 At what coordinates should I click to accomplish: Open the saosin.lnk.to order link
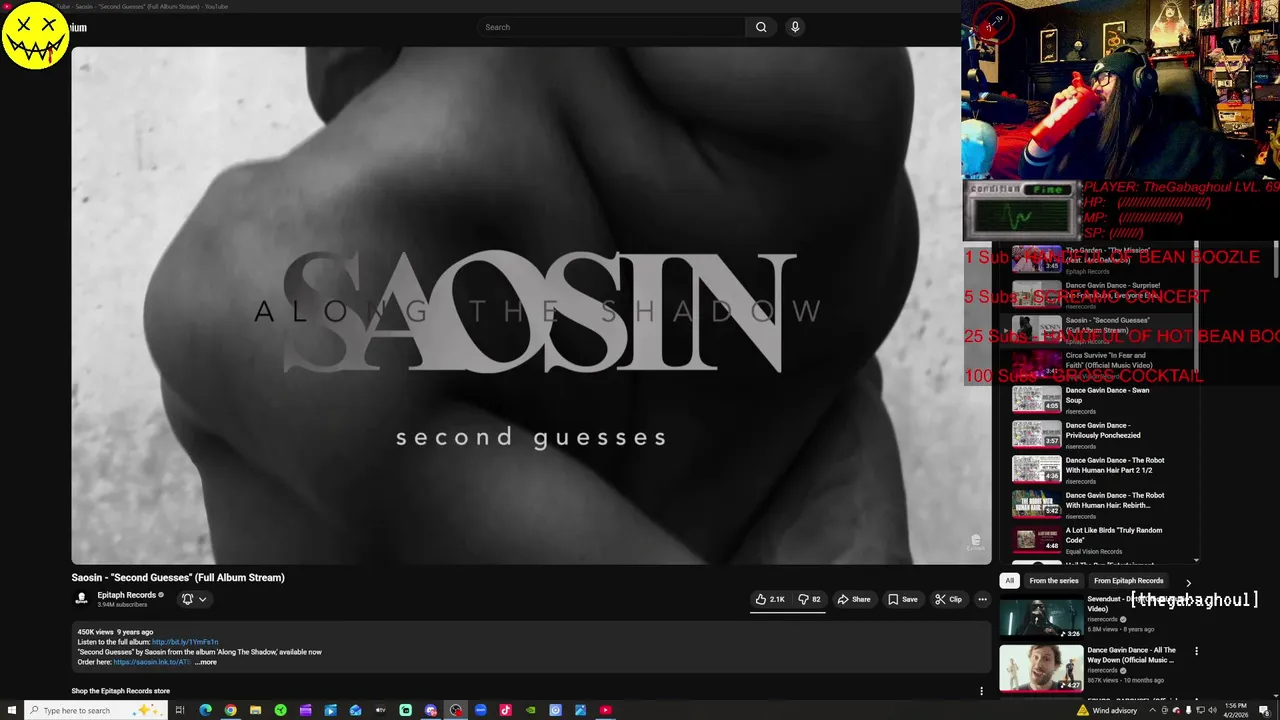[x=152, y=662]
